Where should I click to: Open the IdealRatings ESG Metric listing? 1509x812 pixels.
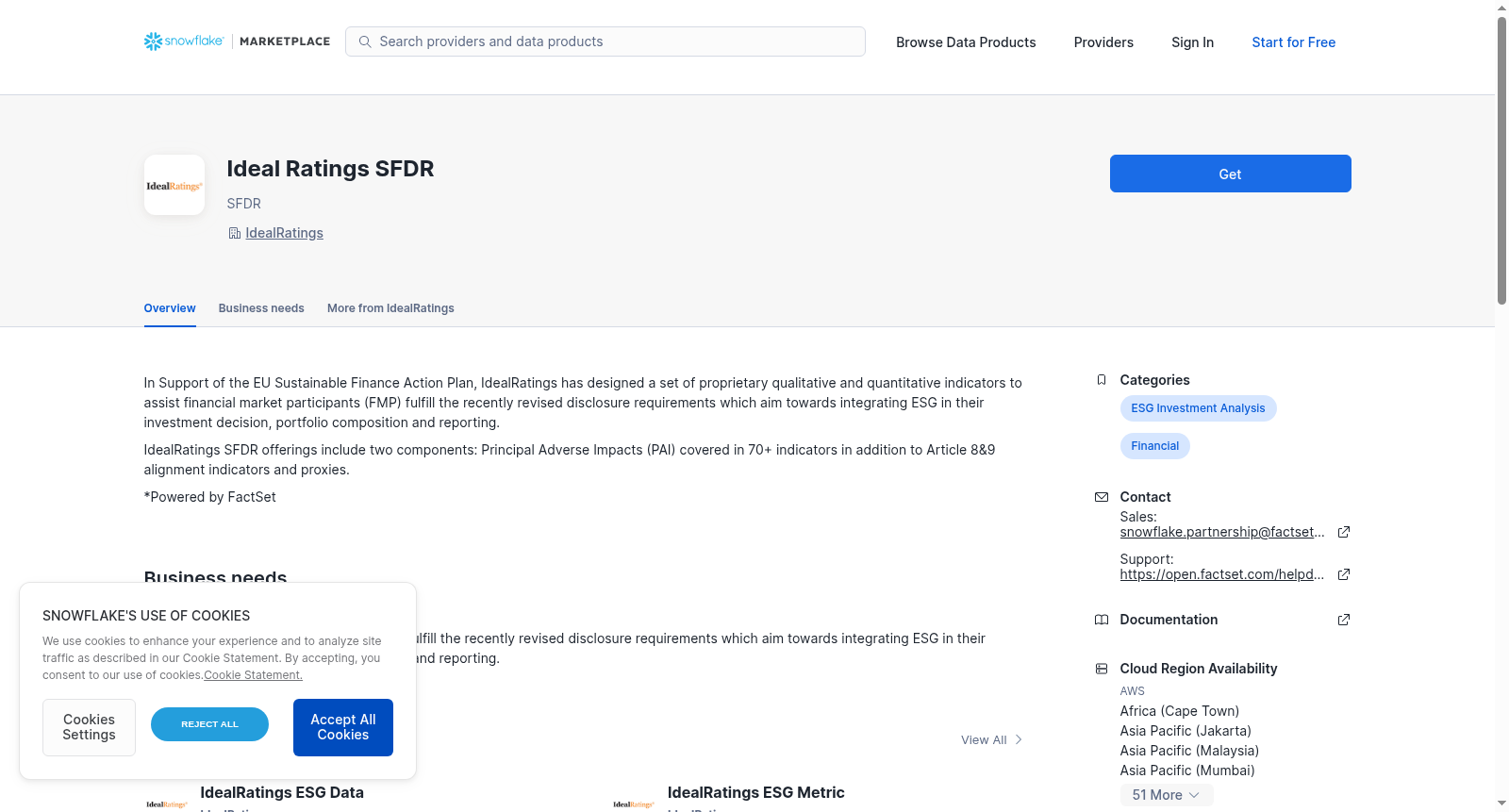click(756, 792)
